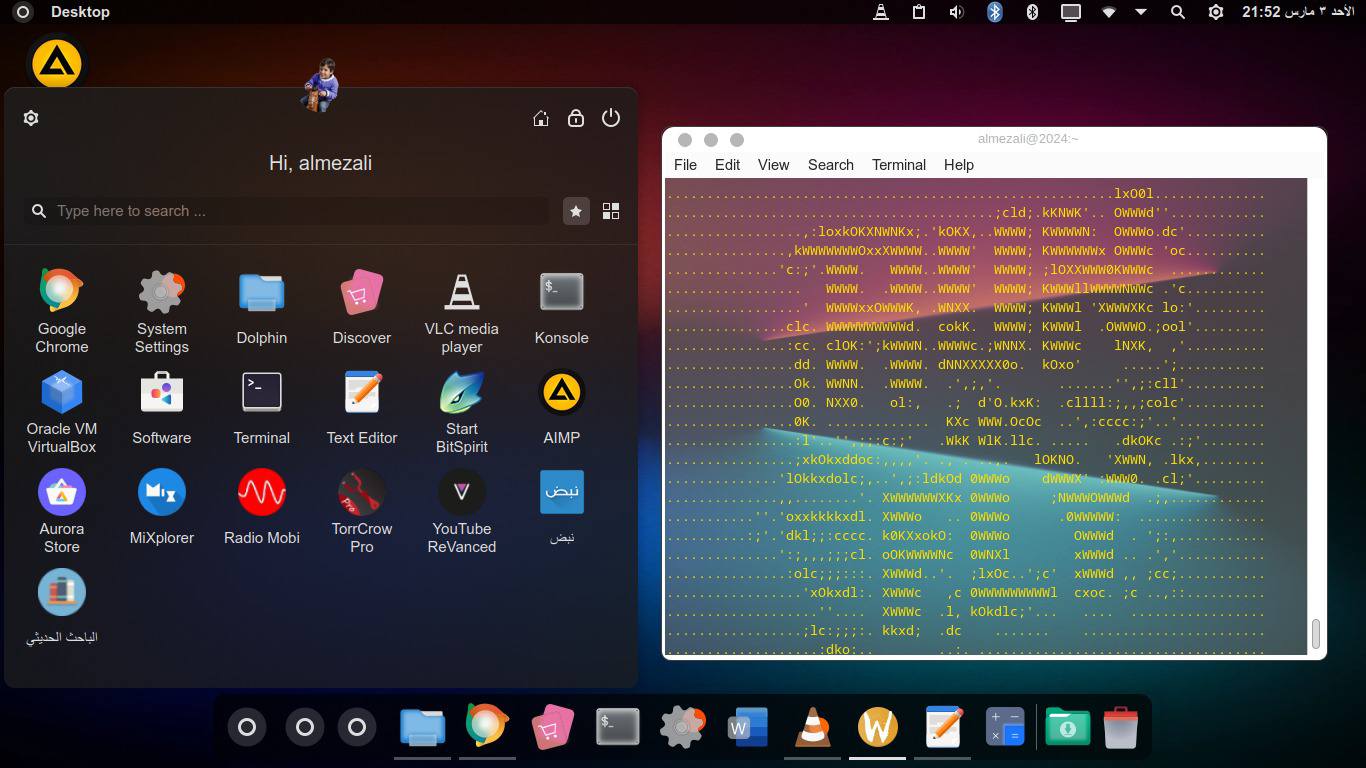Launch Google Chrome from app menu
The height and width of the screenshot is (768, 1366).
62,311
